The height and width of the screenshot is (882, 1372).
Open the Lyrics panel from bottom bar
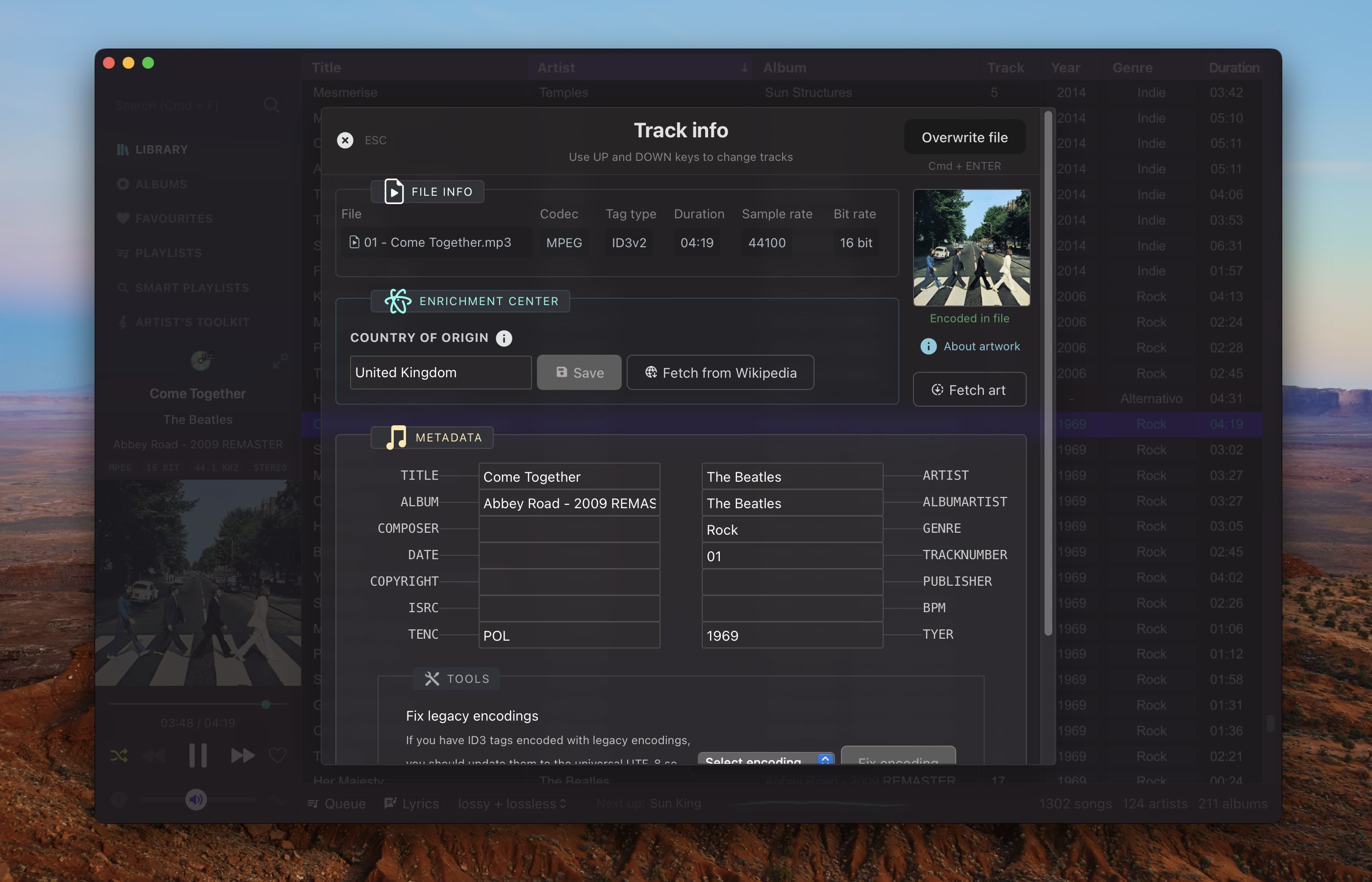[x=411, y=804]
